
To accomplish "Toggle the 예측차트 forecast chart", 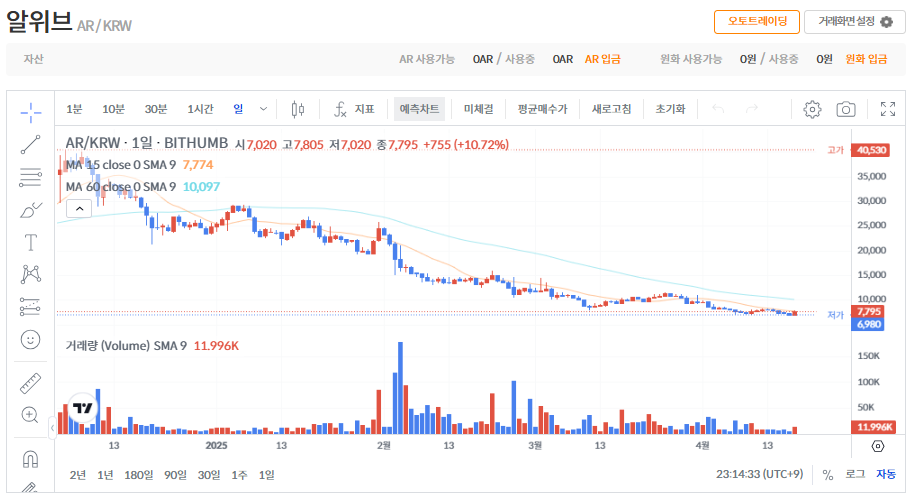I will coord(419,109).
